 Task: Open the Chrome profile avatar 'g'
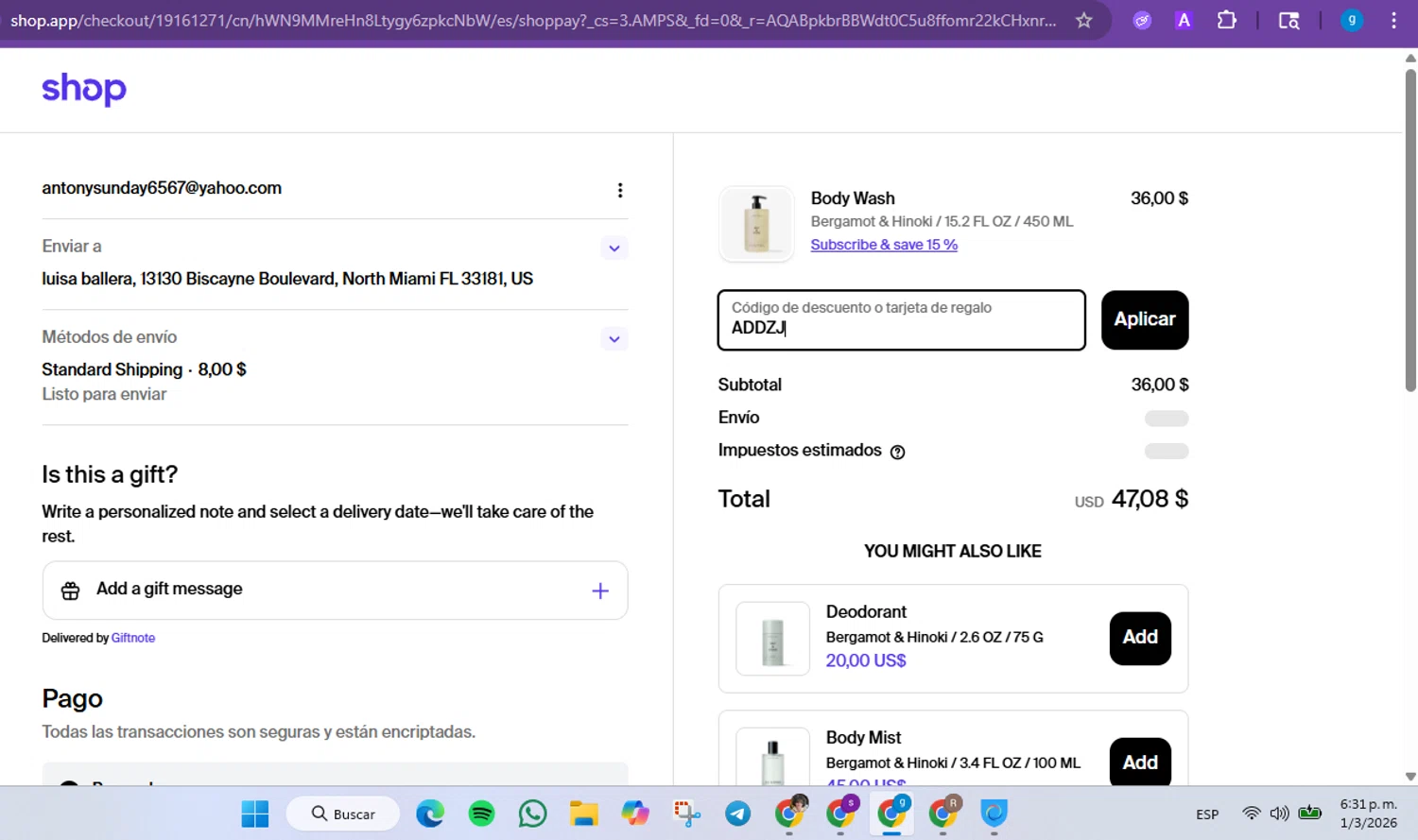click(x=1352, y=20)
